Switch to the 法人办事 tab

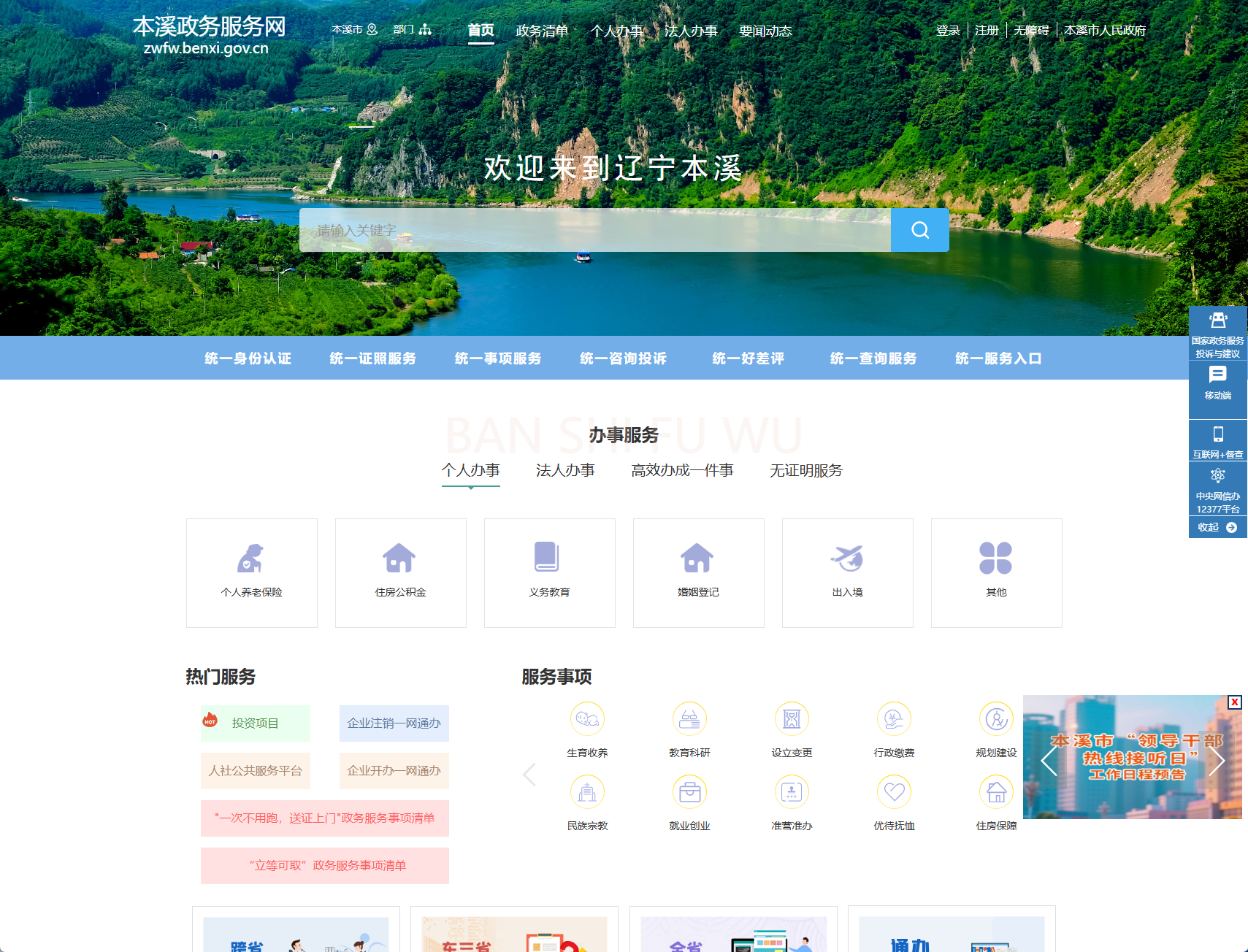[565, 470]
